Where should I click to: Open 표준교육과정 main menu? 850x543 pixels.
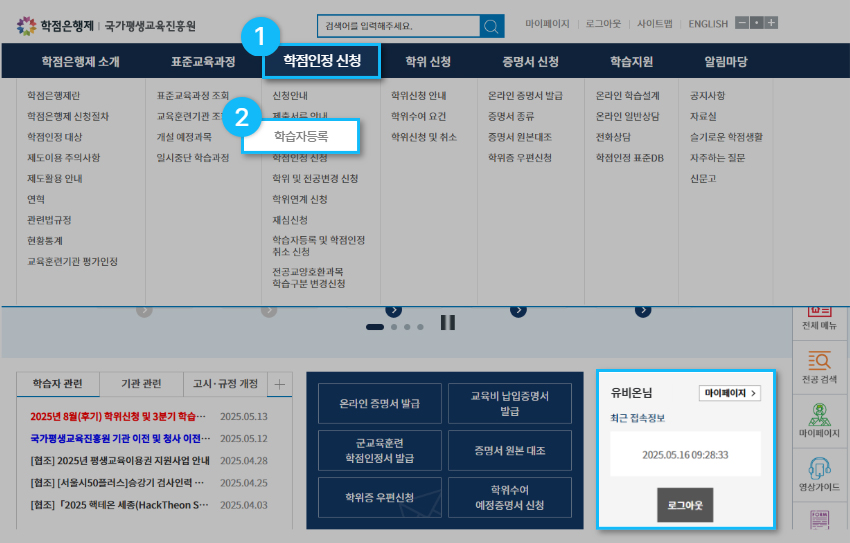click(x=203, y=61)
